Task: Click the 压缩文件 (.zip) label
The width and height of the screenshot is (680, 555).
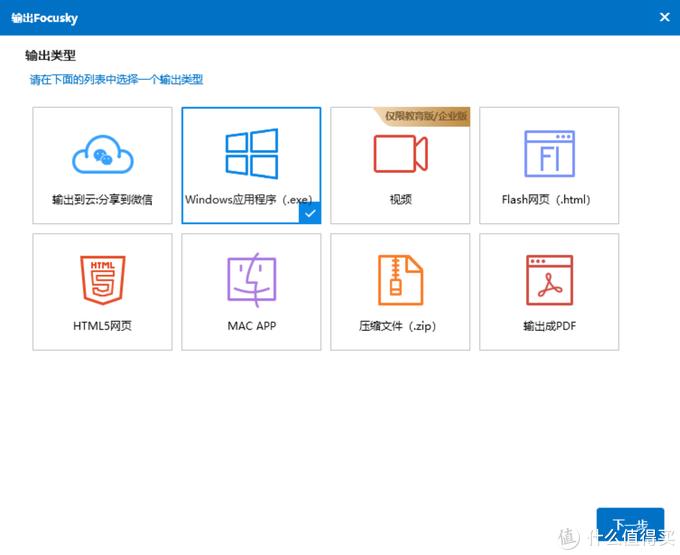Action: pos(397,326)
